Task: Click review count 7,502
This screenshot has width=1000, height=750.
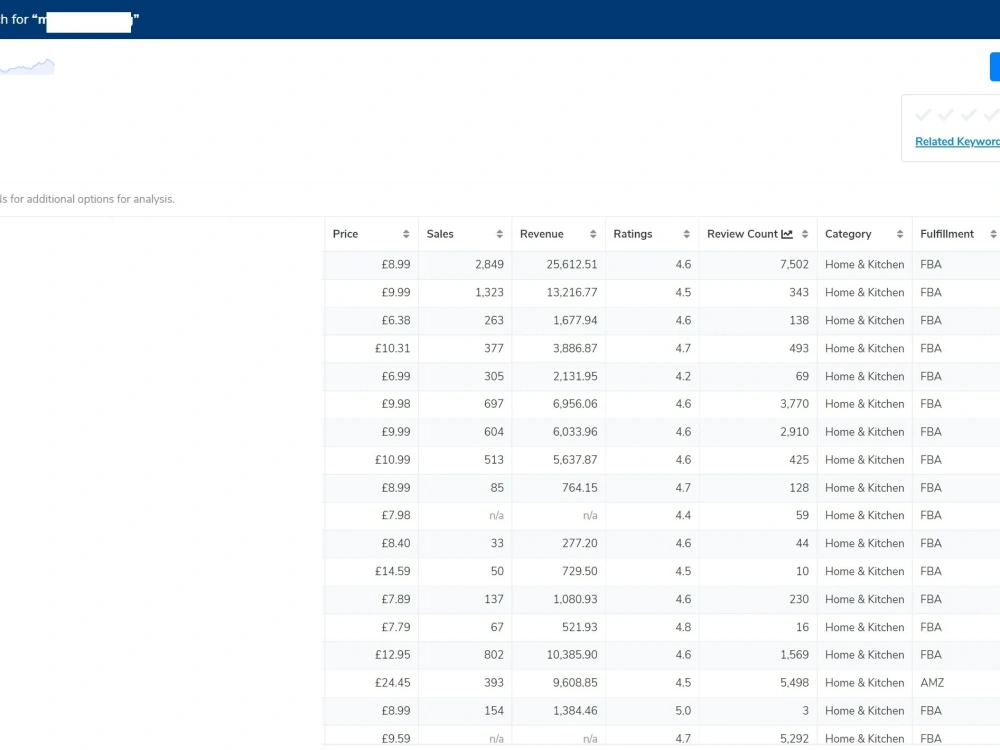Action: (x=794, y=265)
